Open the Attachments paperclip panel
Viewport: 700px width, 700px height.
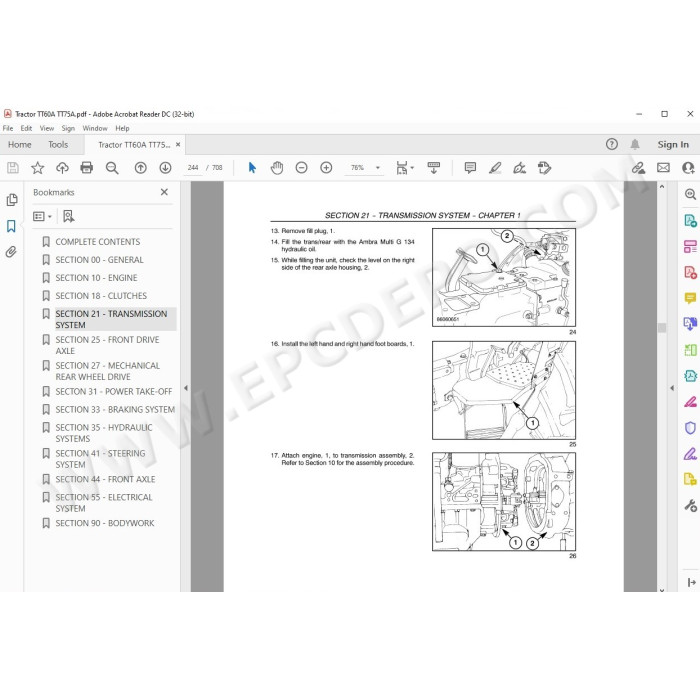click(12, 252)
